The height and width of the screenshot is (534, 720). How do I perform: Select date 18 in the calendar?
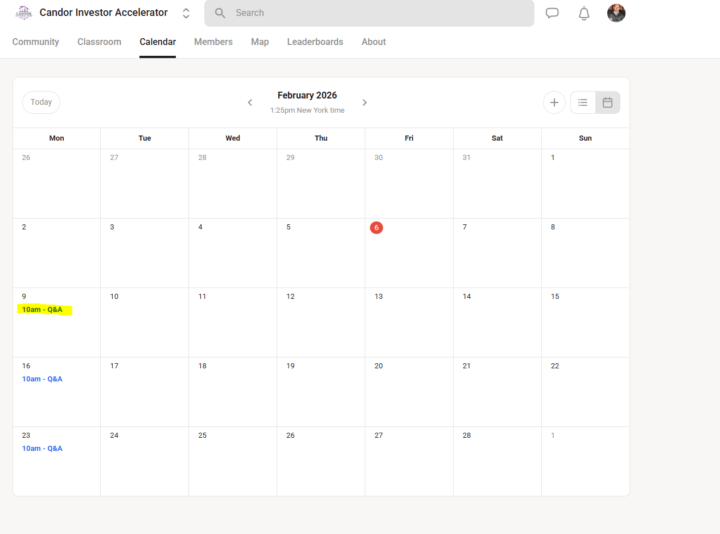click(202, 366)
